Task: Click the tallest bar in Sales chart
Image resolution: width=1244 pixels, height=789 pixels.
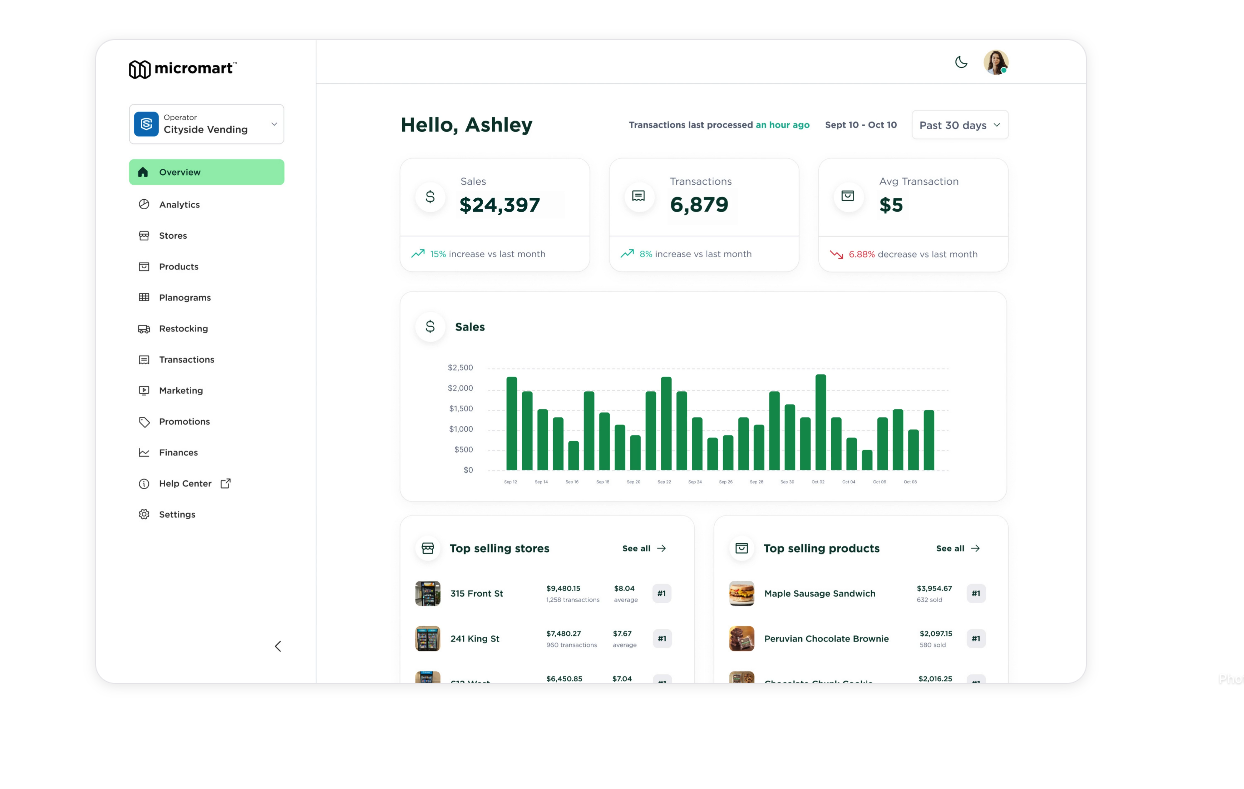Action: [821, 422]
